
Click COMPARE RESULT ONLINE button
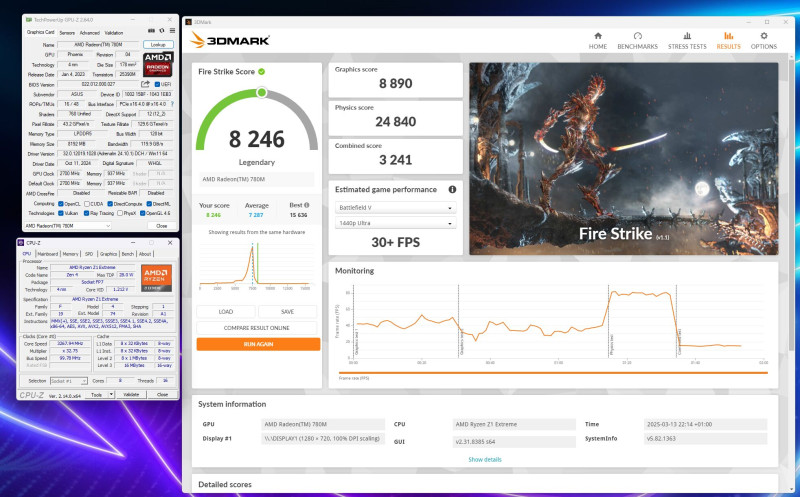(x=257, y=328)
